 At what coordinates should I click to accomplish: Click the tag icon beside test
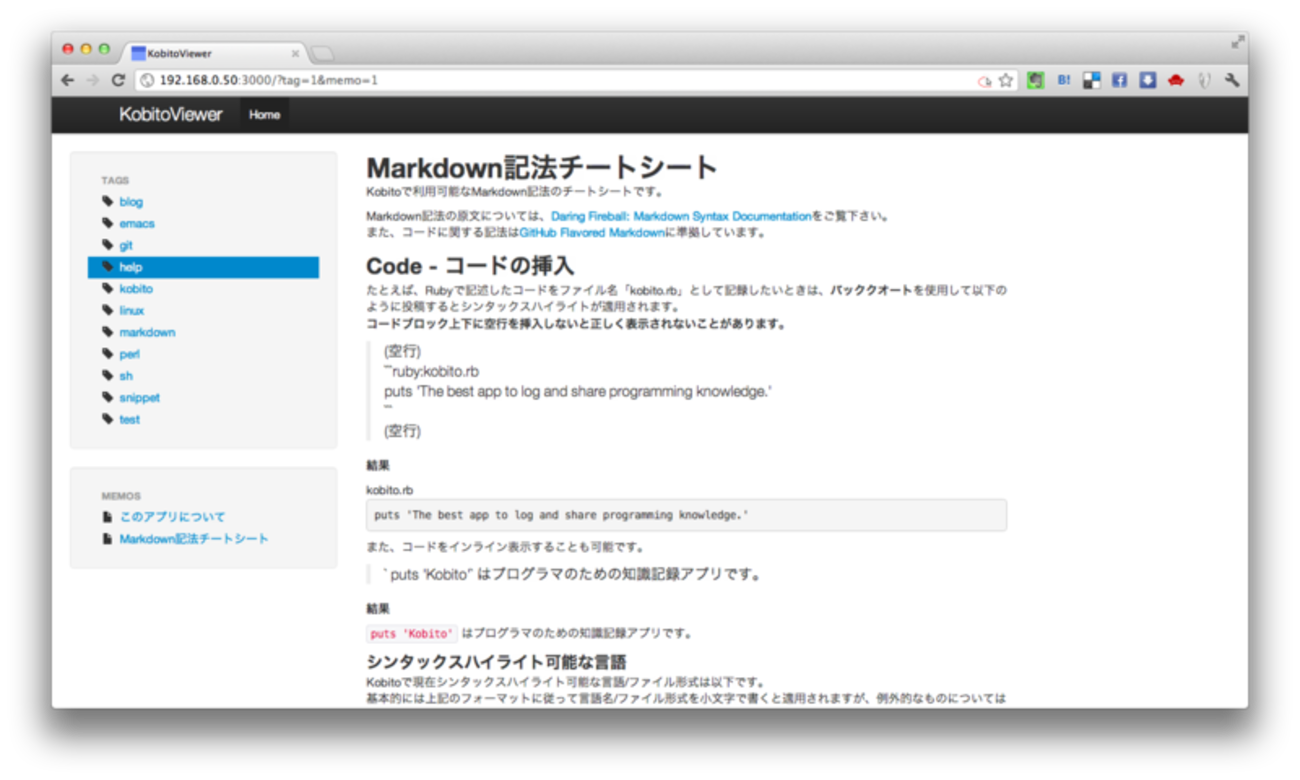[107, 419]
